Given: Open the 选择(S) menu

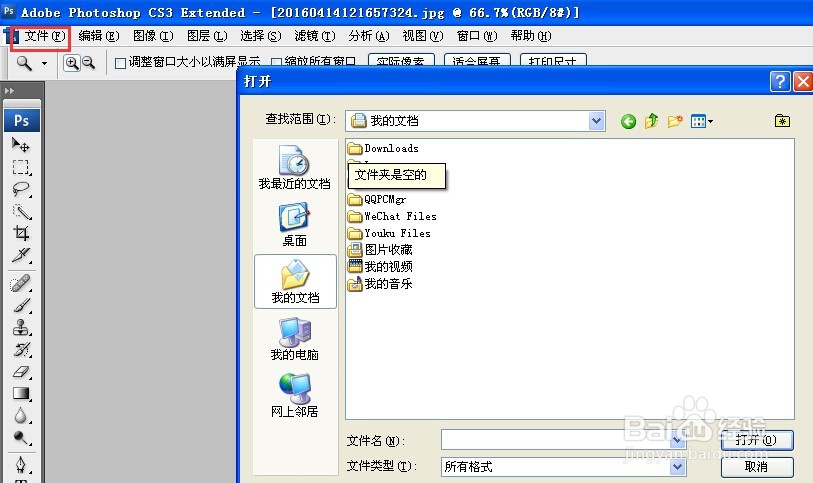Looking at the screenshot, I should (x=260, y=36).
